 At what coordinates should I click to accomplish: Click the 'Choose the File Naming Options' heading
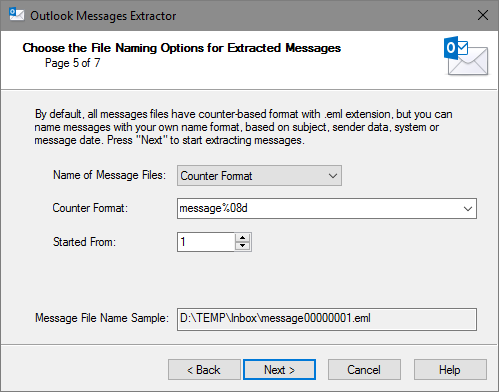[182, 48]
